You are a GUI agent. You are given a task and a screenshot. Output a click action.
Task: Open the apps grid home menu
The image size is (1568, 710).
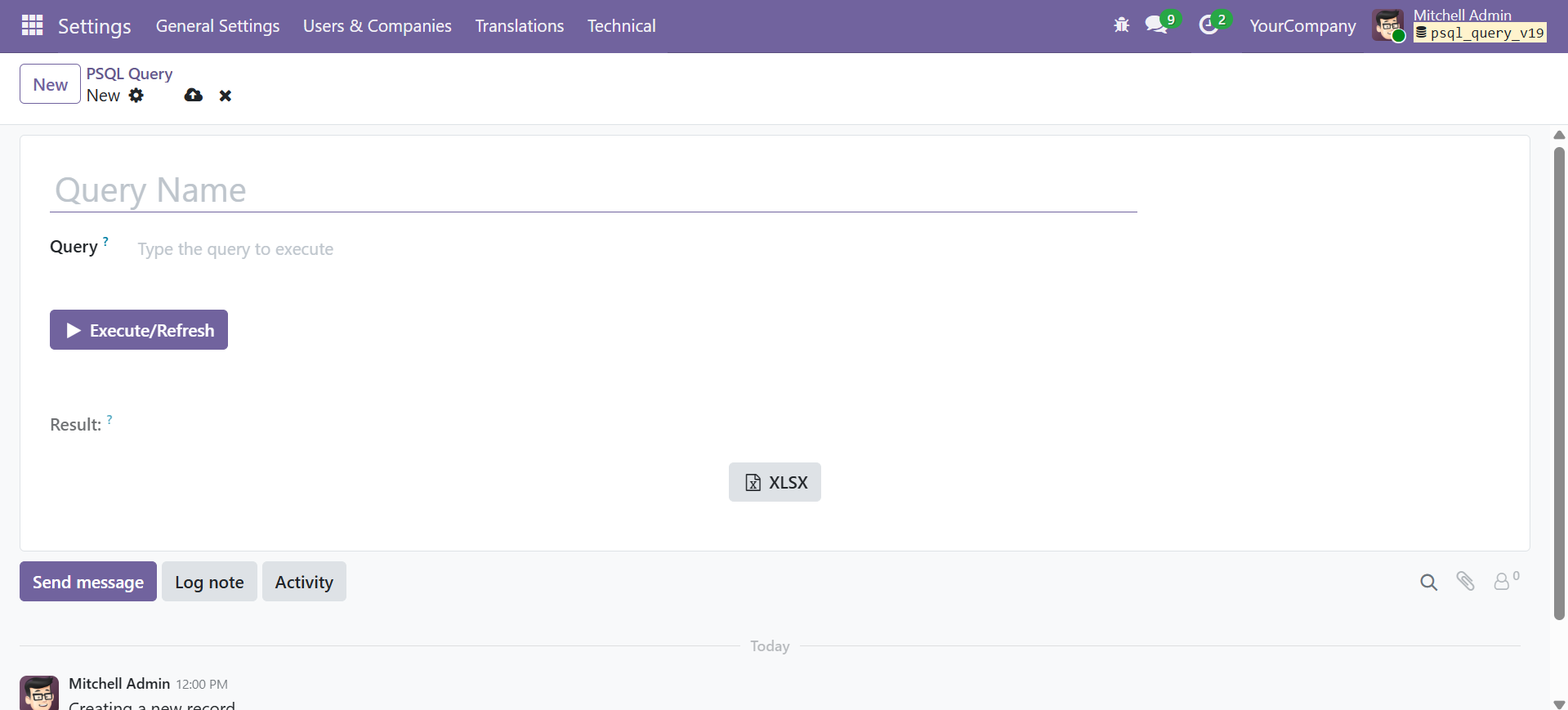(x=33, y=25)
